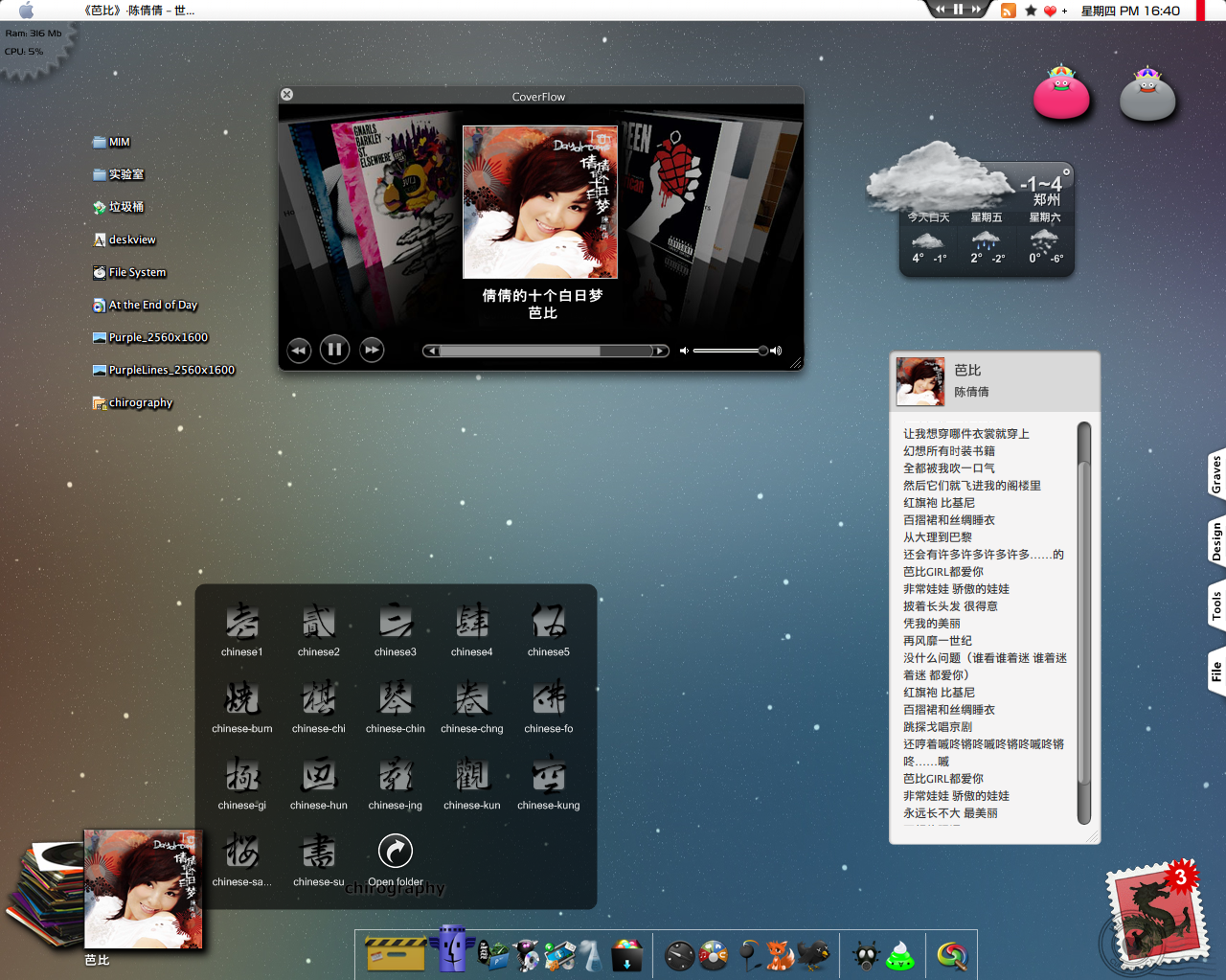Click the CoverFlow rewind button
Screen dimensions: 1226x980
[299, 351]
